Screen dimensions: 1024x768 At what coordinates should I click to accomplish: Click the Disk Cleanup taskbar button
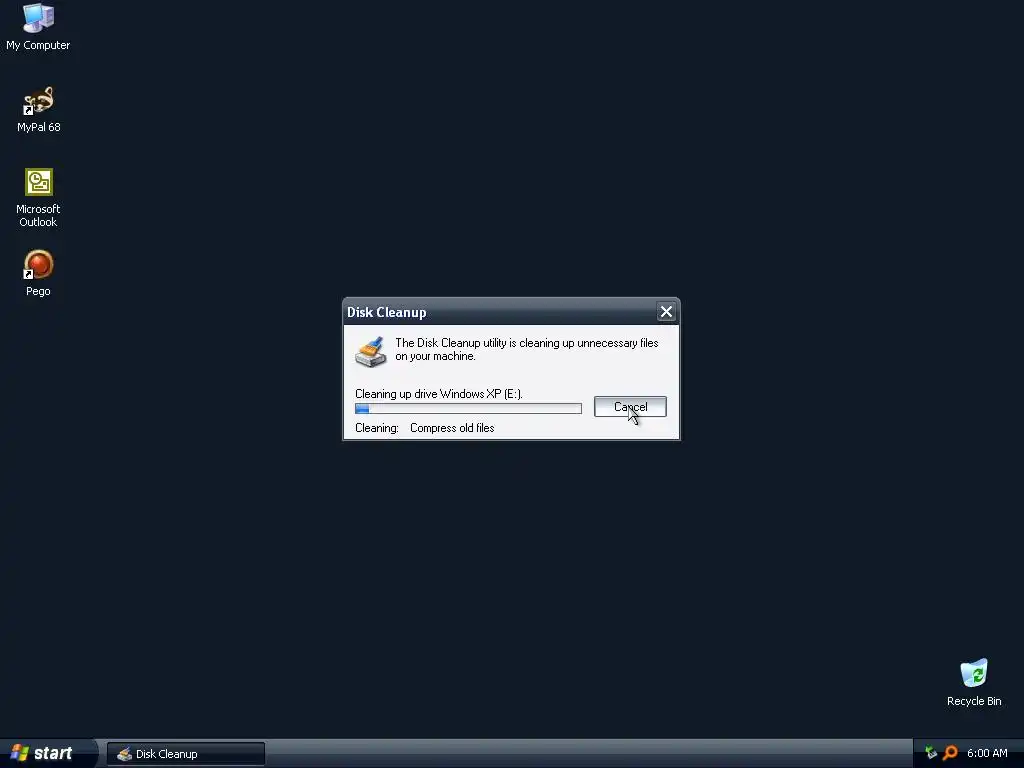pos(186,754)
